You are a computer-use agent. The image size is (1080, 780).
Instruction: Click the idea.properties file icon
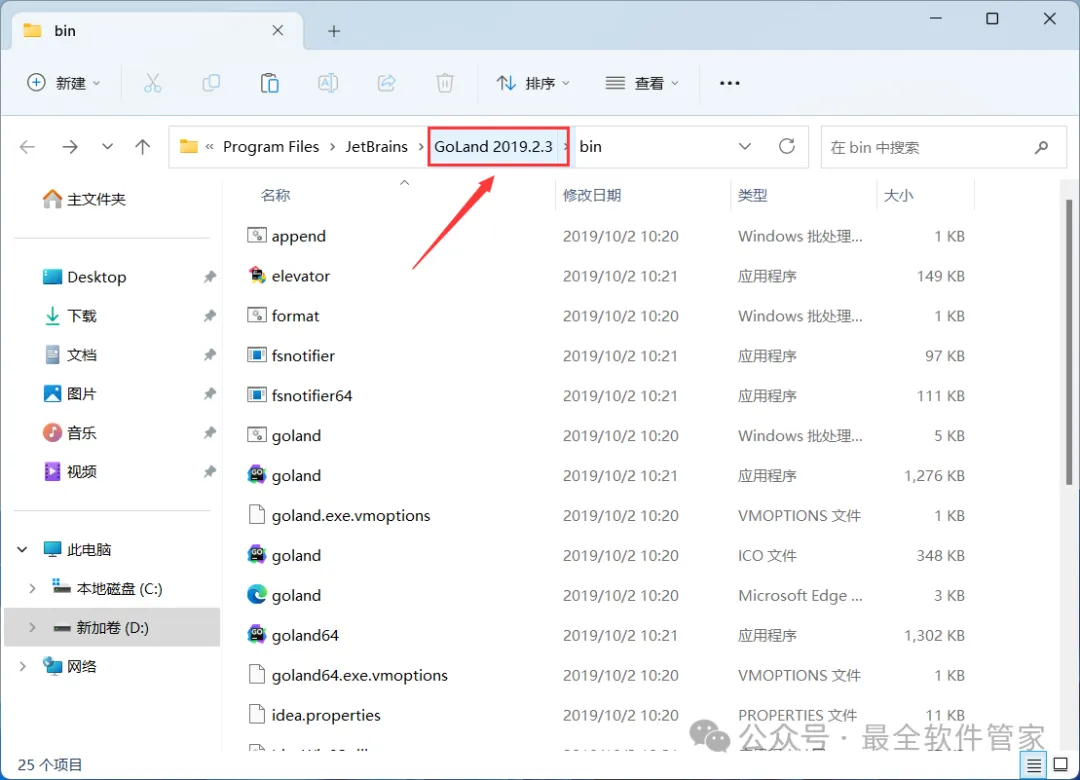point(257,715)
